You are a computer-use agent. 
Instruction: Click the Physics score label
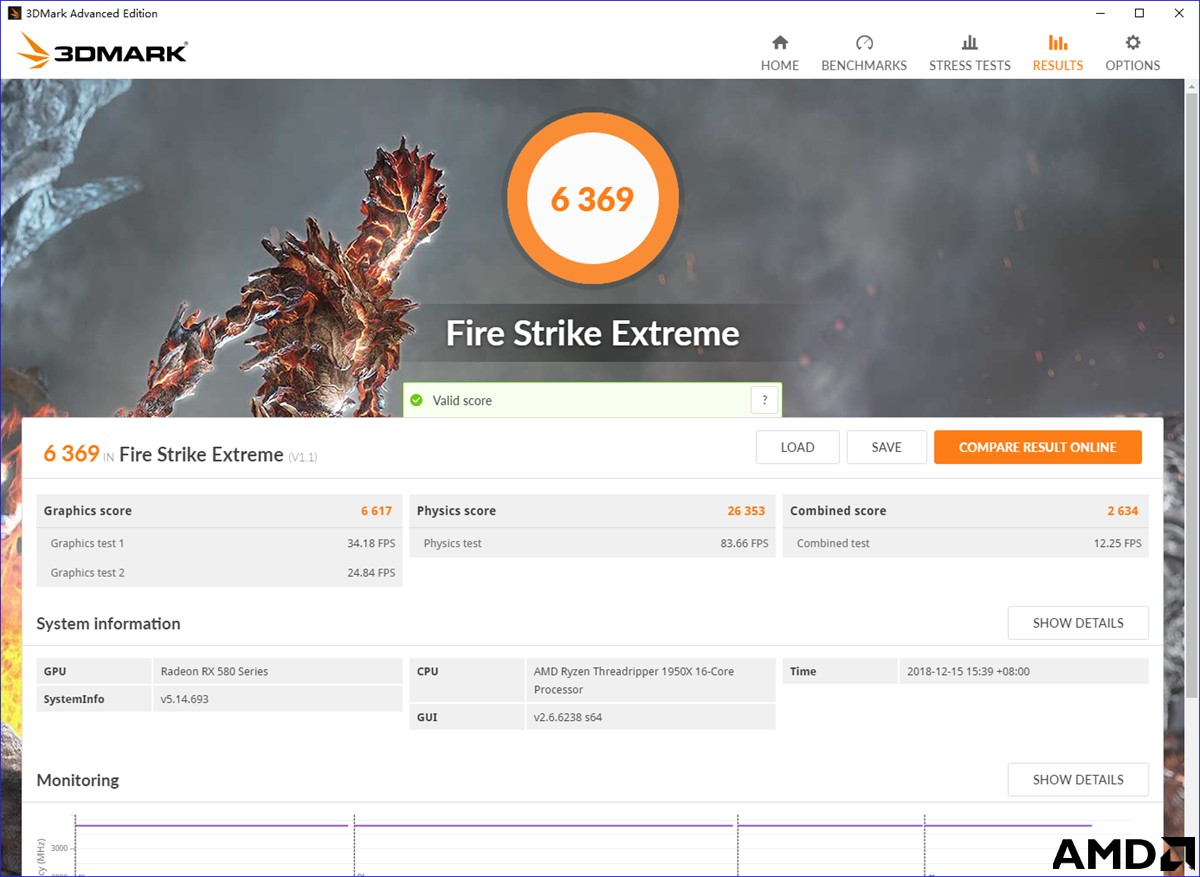pyautogui.click(x=456, y=511)
